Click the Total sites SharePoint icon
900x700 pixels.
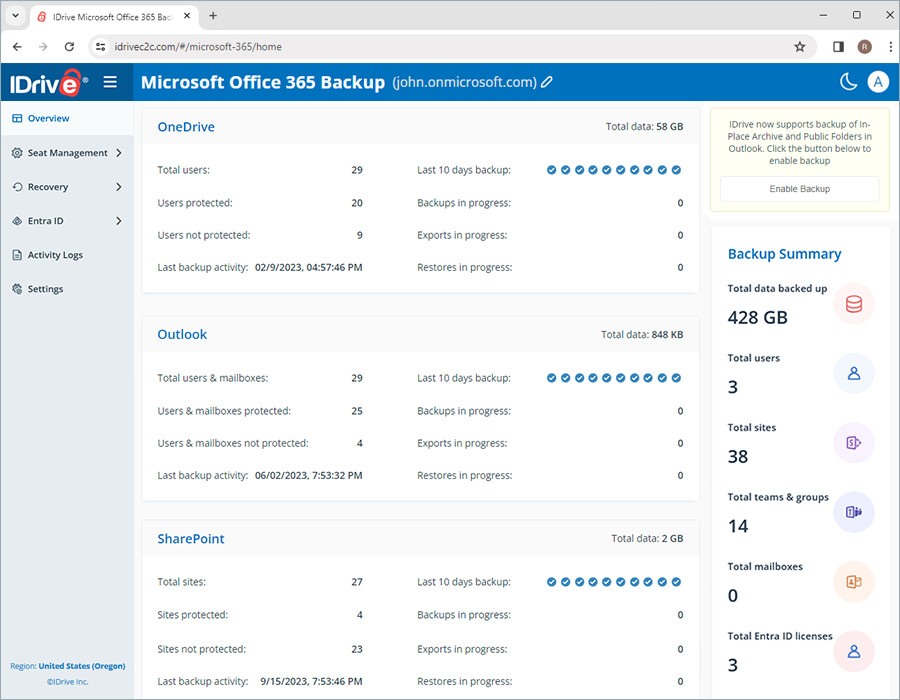pos(854,442)
